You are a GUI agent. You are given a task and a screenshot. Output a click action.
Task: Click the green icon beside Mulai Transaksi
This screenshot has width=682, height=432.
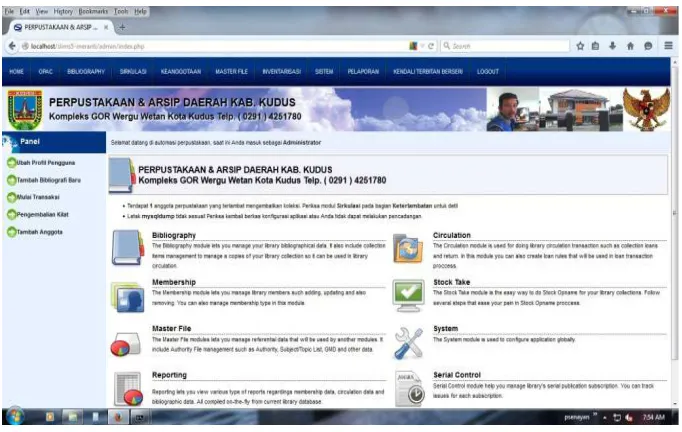pos(11,197)
